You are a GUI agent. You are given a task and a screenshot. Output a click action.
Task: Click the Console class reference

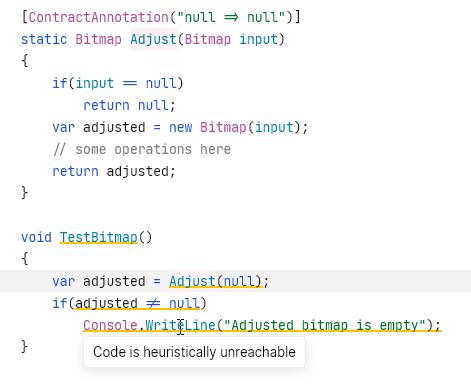point(110,325)
